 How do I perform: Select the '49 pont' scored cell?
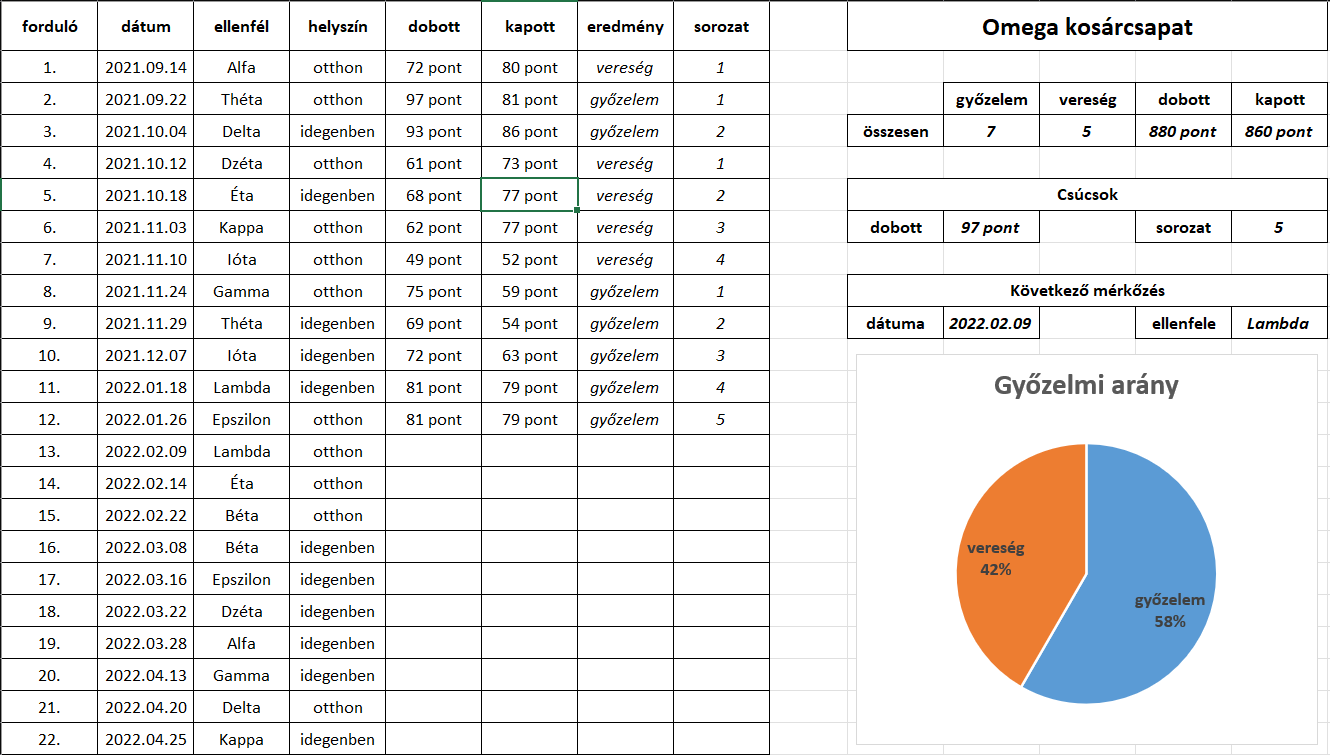(x=433, y=260)
